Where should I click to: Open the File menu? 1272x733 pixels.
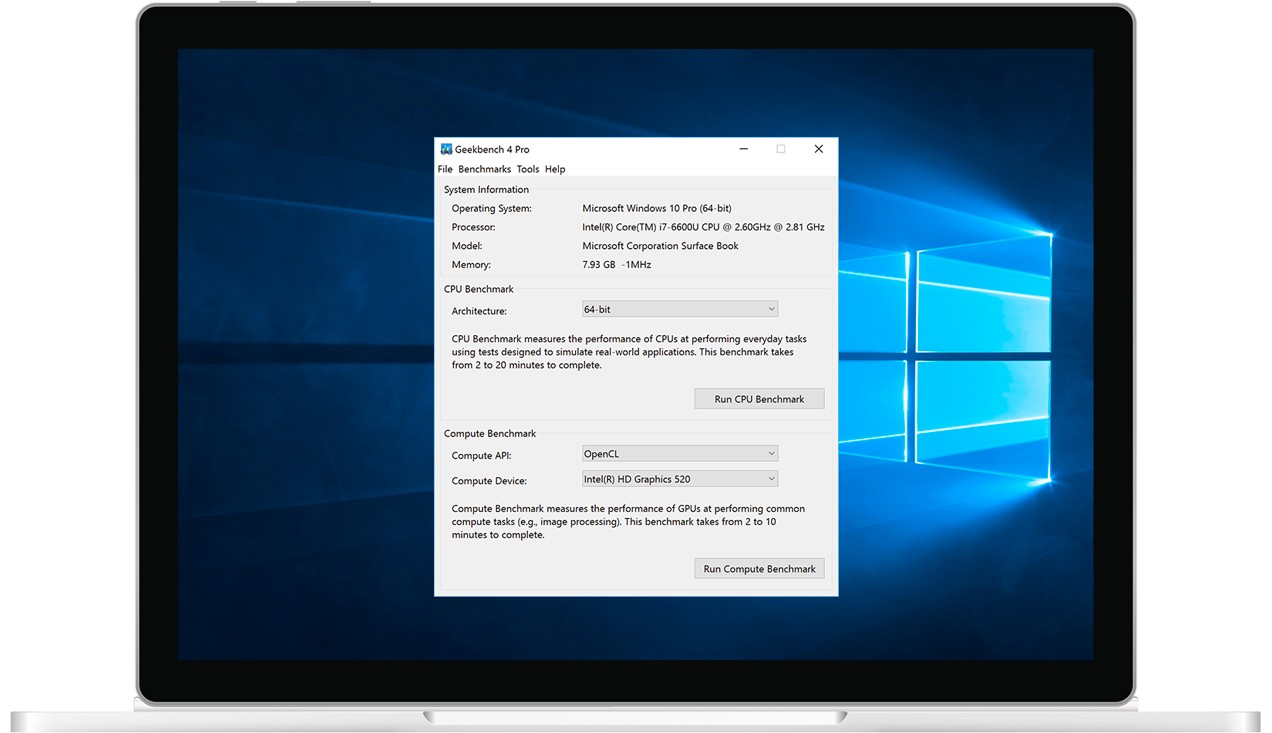[x=445, y=169]
